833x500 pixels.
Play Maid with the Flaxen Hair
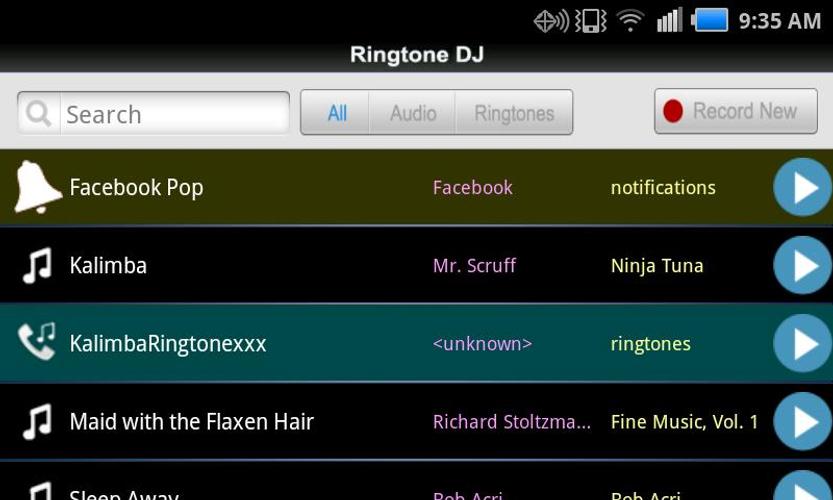click(x=802, y=421)
